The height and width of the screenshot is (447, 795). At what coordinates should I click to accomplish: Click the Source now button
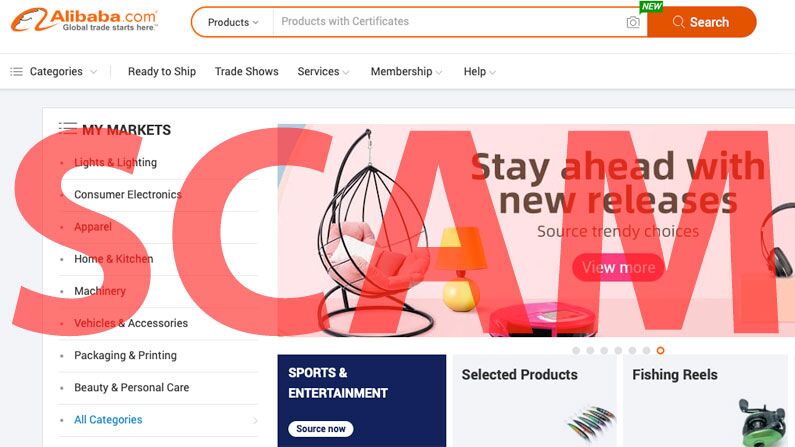point(321,429)
